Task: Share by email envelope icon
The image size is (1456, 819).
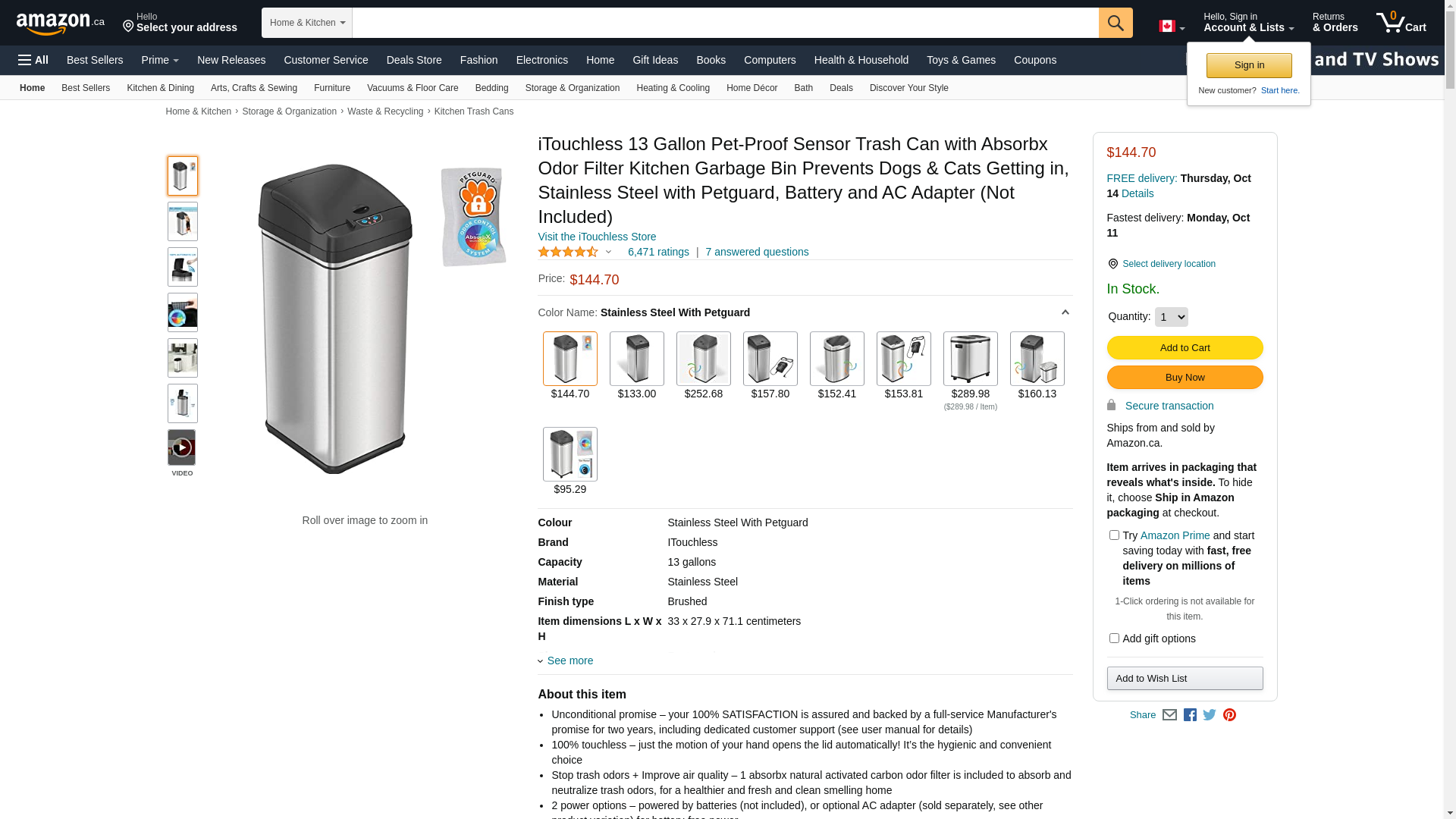Action: (x=1169, y=715)
